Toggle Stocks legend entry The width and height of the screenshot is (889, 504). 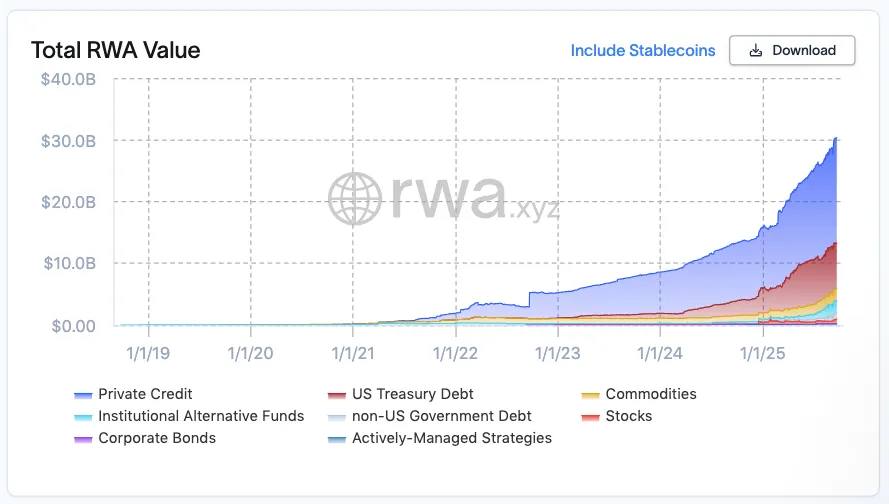click(617, 416)
